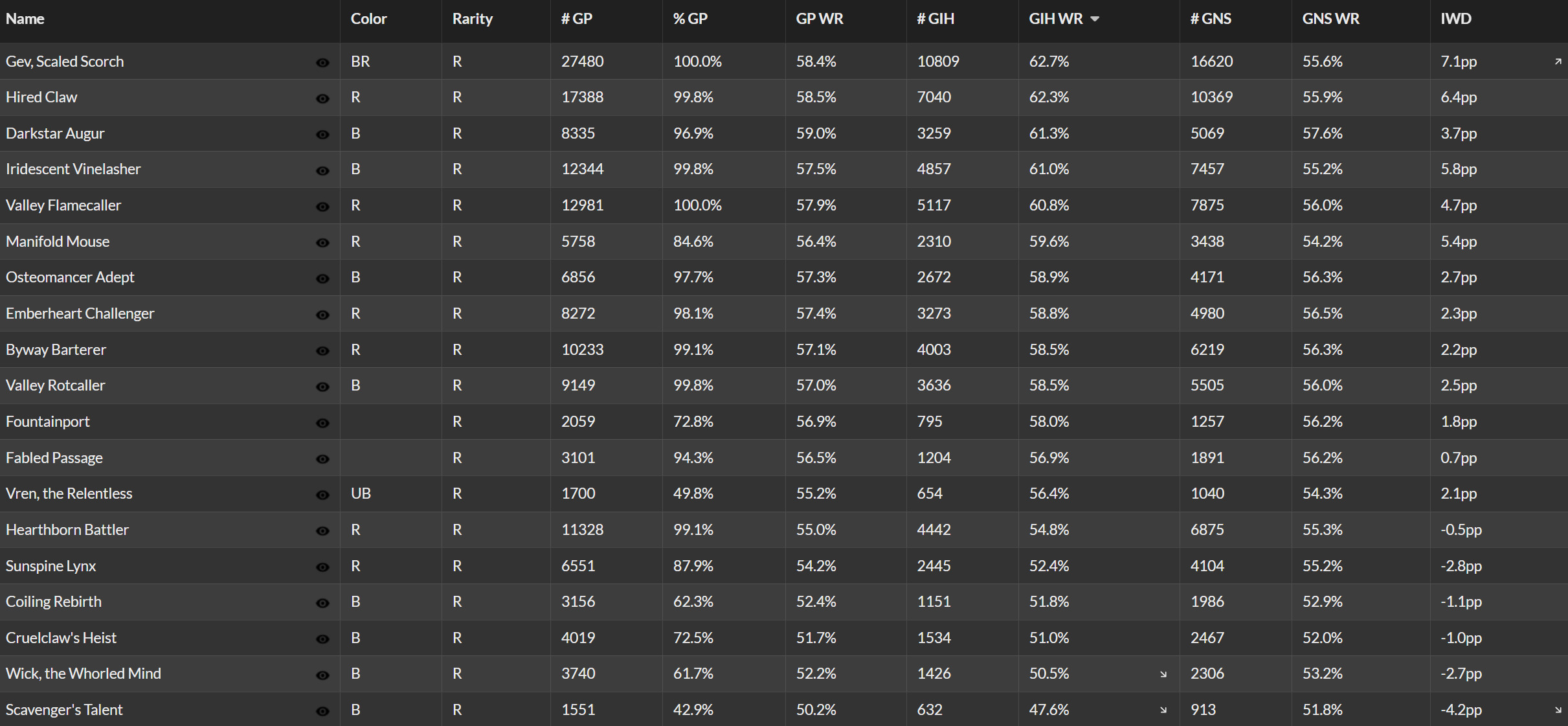Sort table by IWD column header
The image size is (1568, 726).
tap(1456, 19)
